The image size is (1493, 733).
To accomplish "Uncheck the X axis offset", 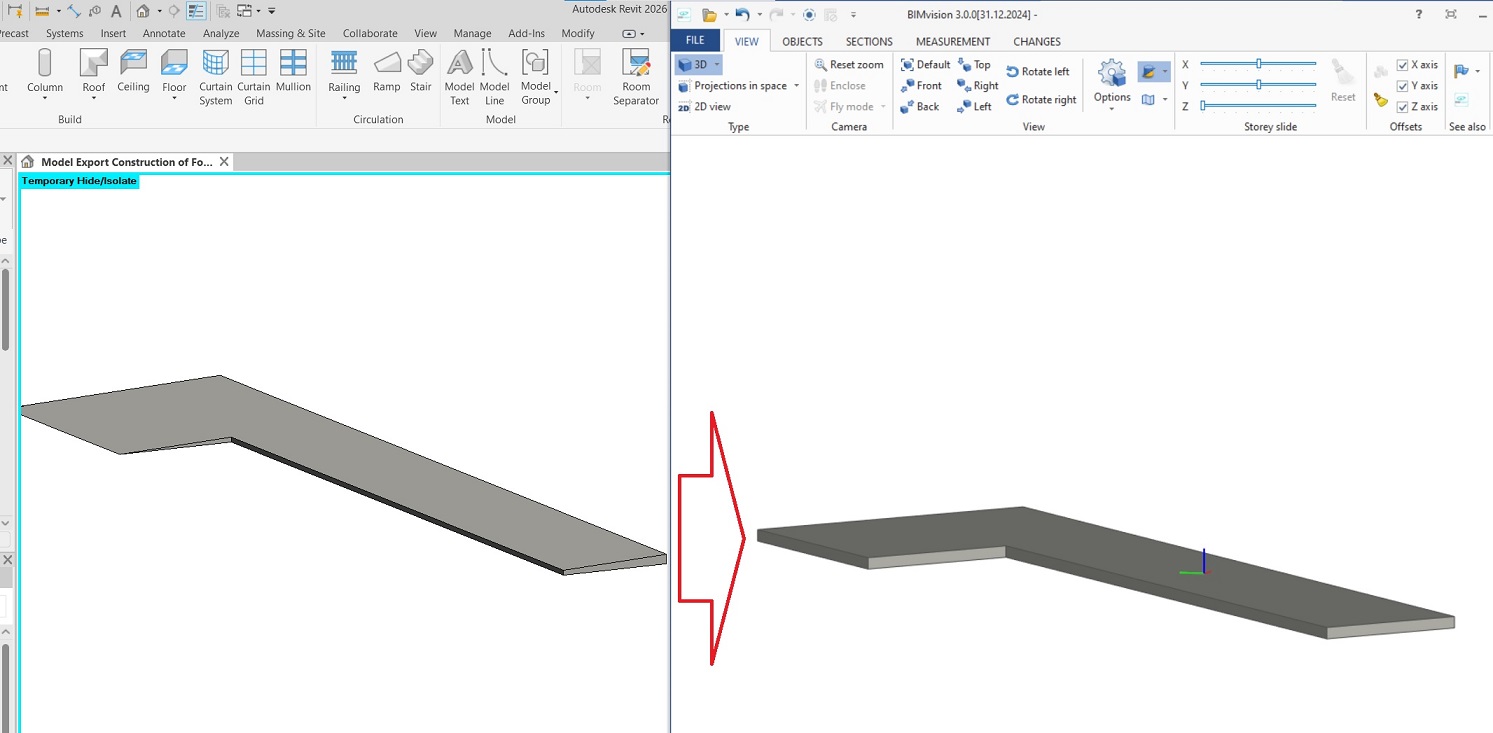I will (1404, 64).
